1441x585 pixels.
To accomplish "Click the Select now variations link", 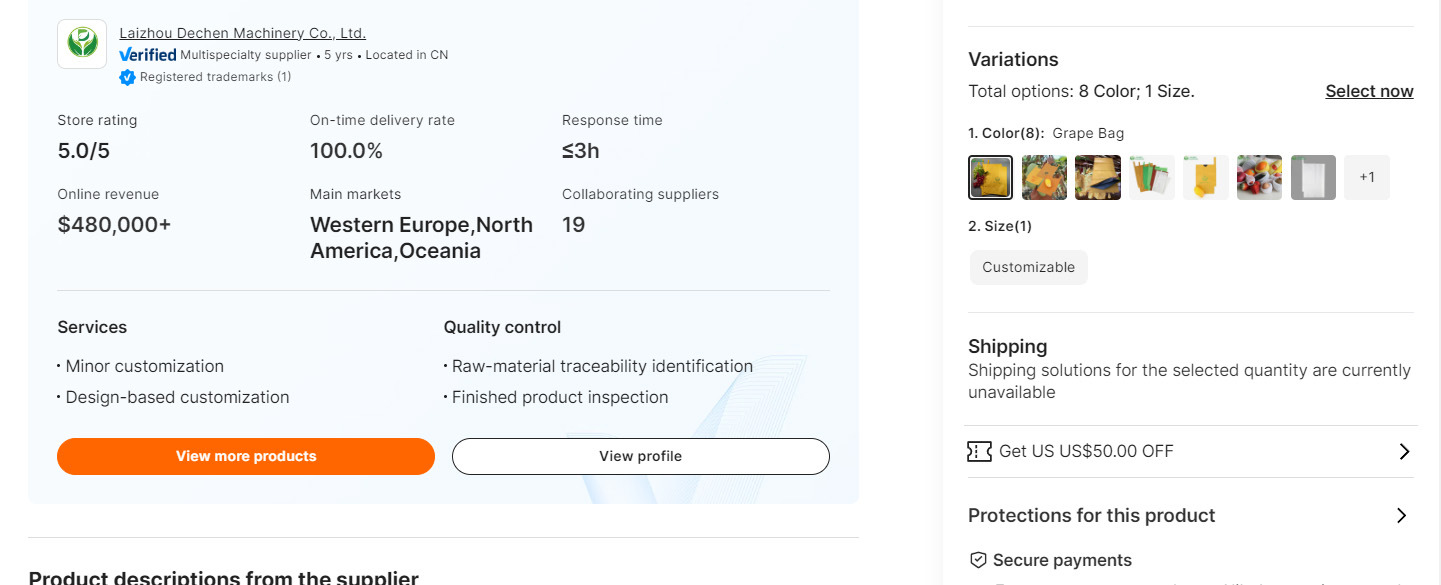I will (1369, 91).
